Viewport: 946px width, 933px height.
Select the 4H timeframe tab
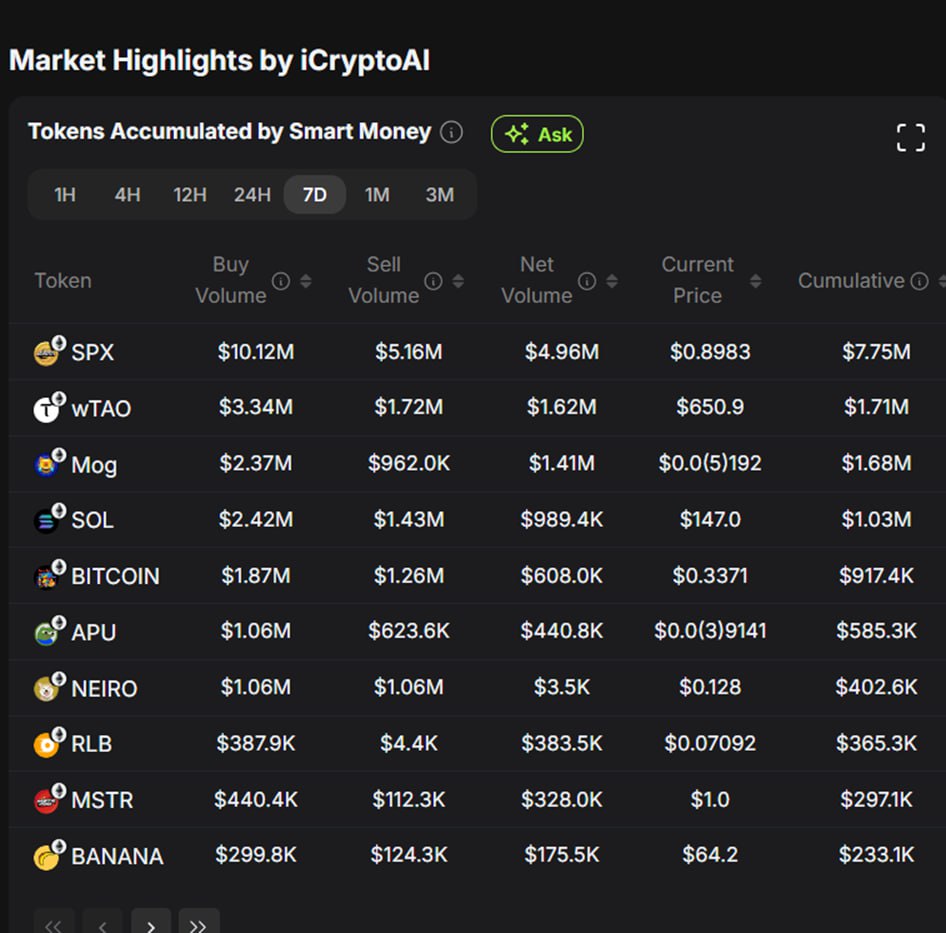(127, 195)
